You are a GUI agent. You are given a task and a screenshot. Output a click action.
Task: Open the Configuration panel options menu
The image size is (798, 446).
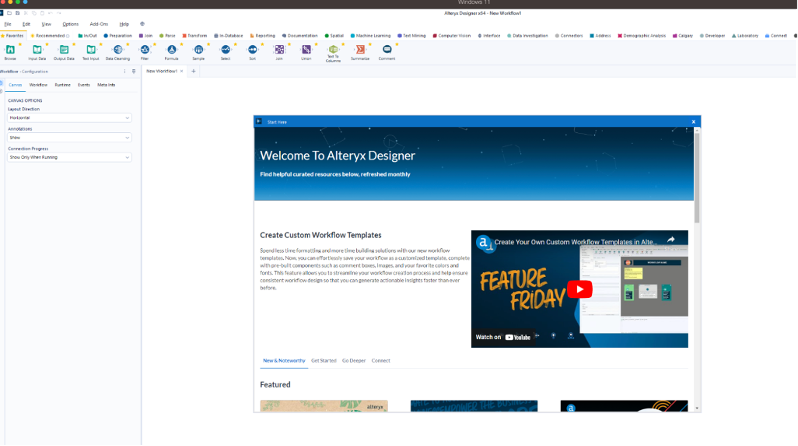pos(125,71)
